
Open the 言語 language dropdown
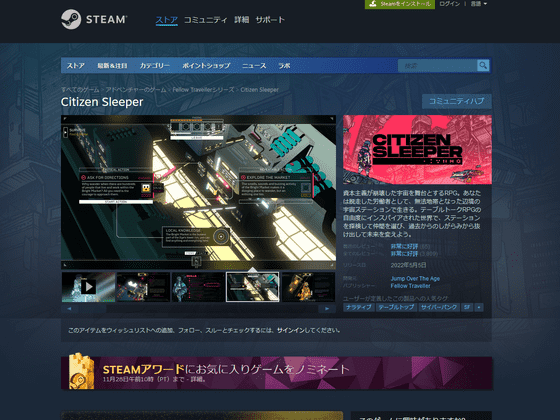coord(479,4)
